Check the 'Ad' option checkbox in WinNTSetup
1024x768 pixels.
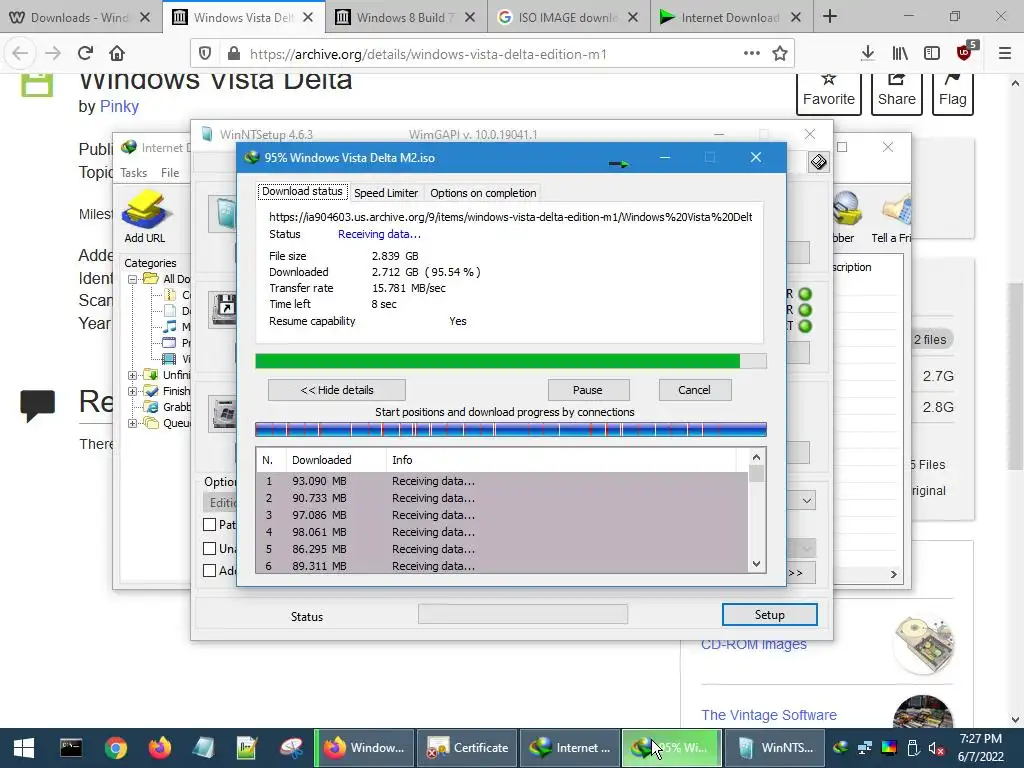(210, 571)
